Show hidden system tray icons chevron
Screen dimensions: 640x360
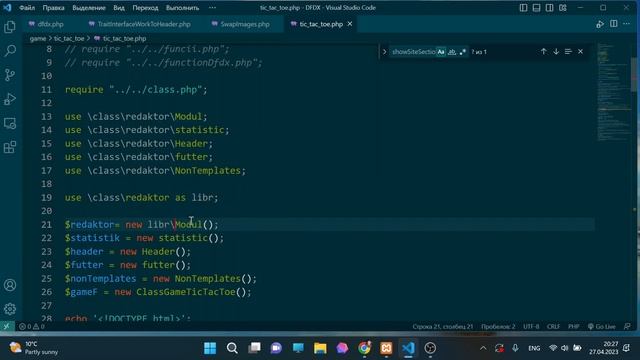(483, 348)
